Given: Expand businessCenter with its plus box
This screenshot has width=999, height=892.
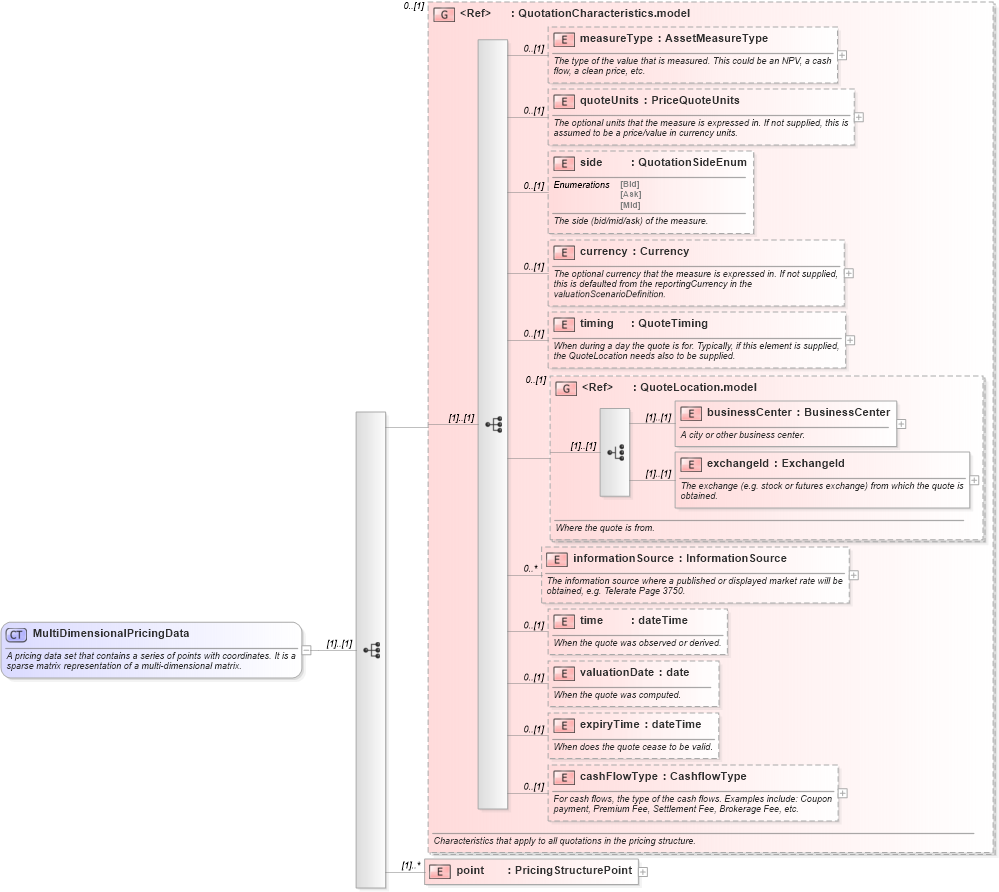Looking at the screenshot, I should (901, 423).
